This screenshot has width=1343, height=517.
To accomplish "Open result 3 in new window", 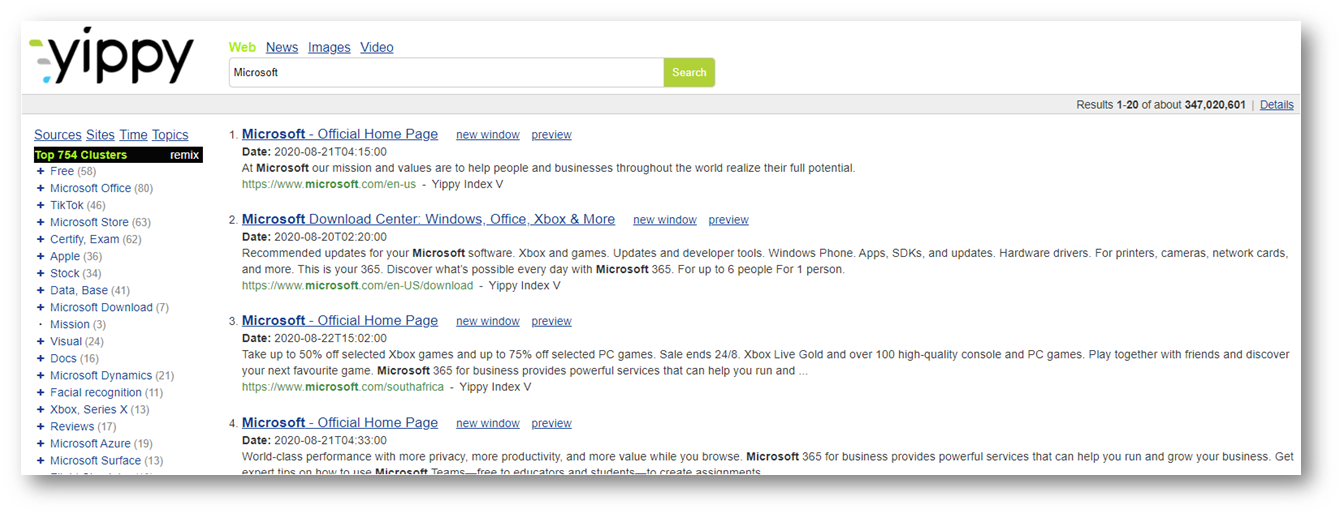I will point(488,321).
